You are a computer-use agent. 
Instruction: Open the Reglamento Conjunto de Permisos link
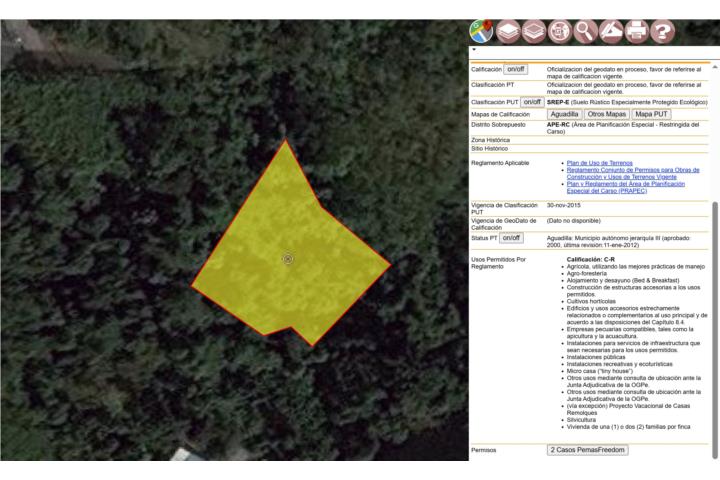point(632,170)
